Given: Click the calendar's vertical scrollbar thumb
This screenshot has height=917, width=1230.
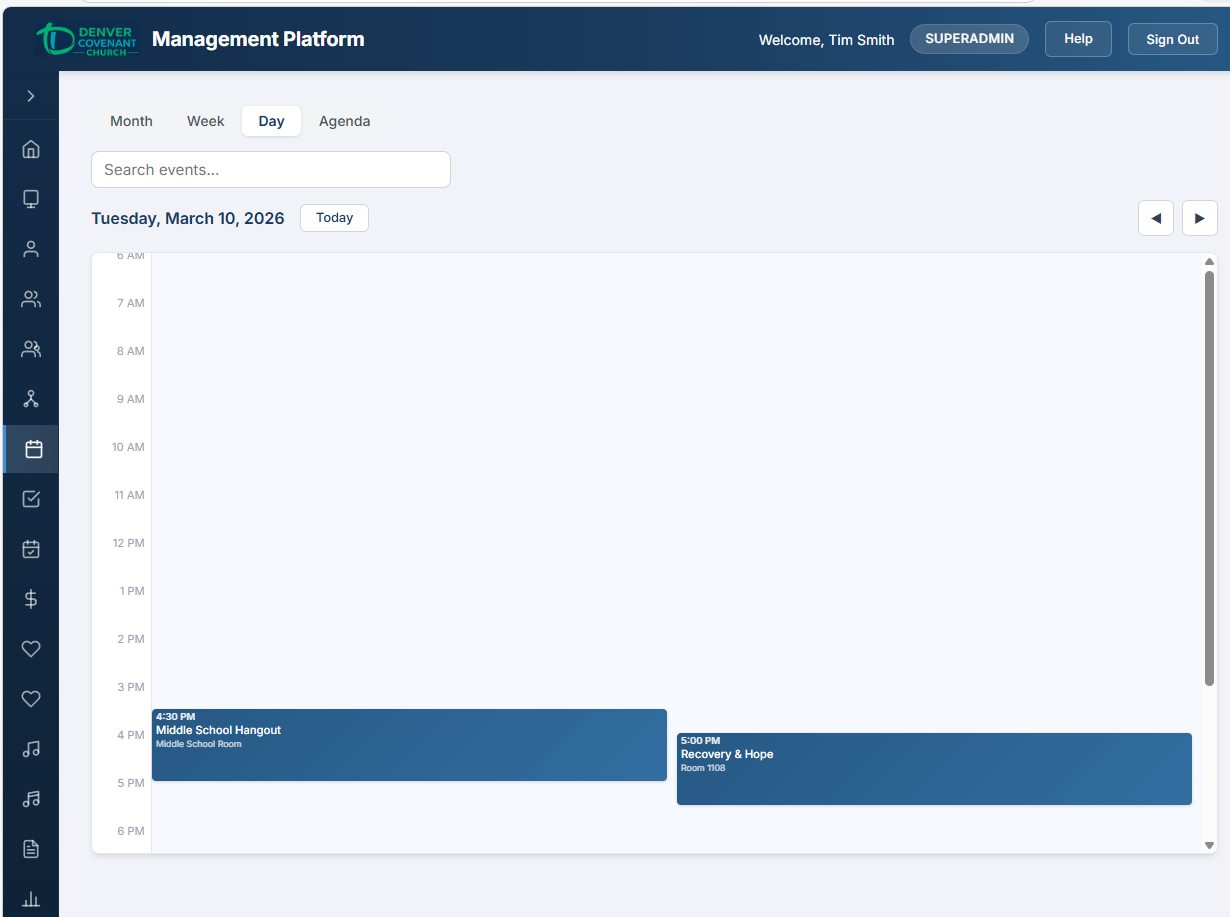Looking at the screenshot, I should 1209,478.
